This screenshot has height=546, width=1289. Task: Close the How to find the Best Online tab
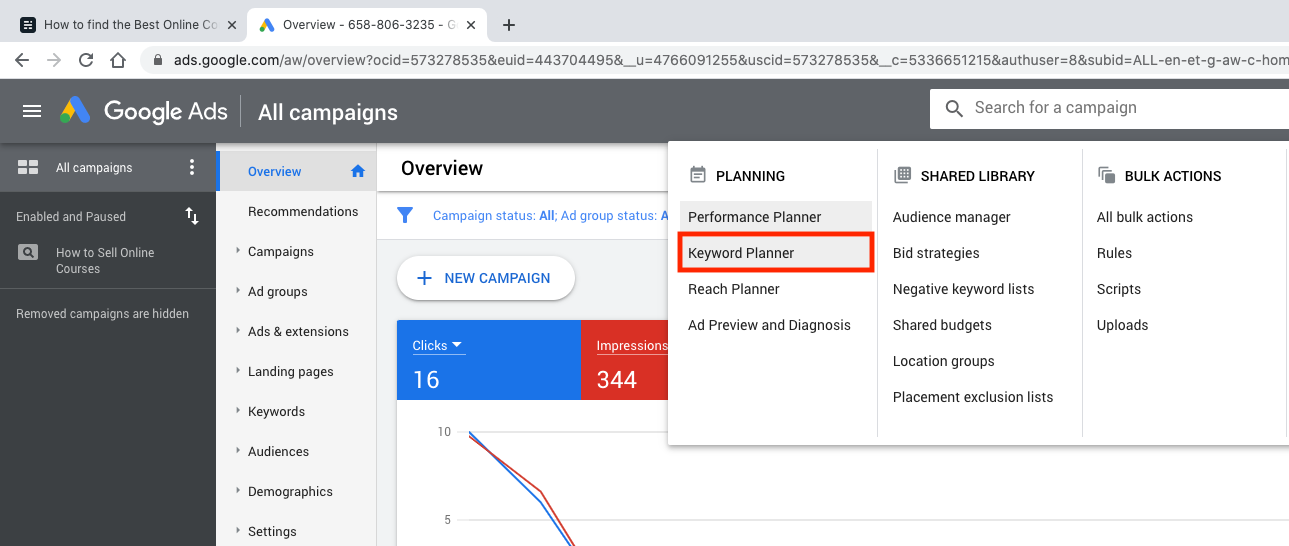click(231, 25)
